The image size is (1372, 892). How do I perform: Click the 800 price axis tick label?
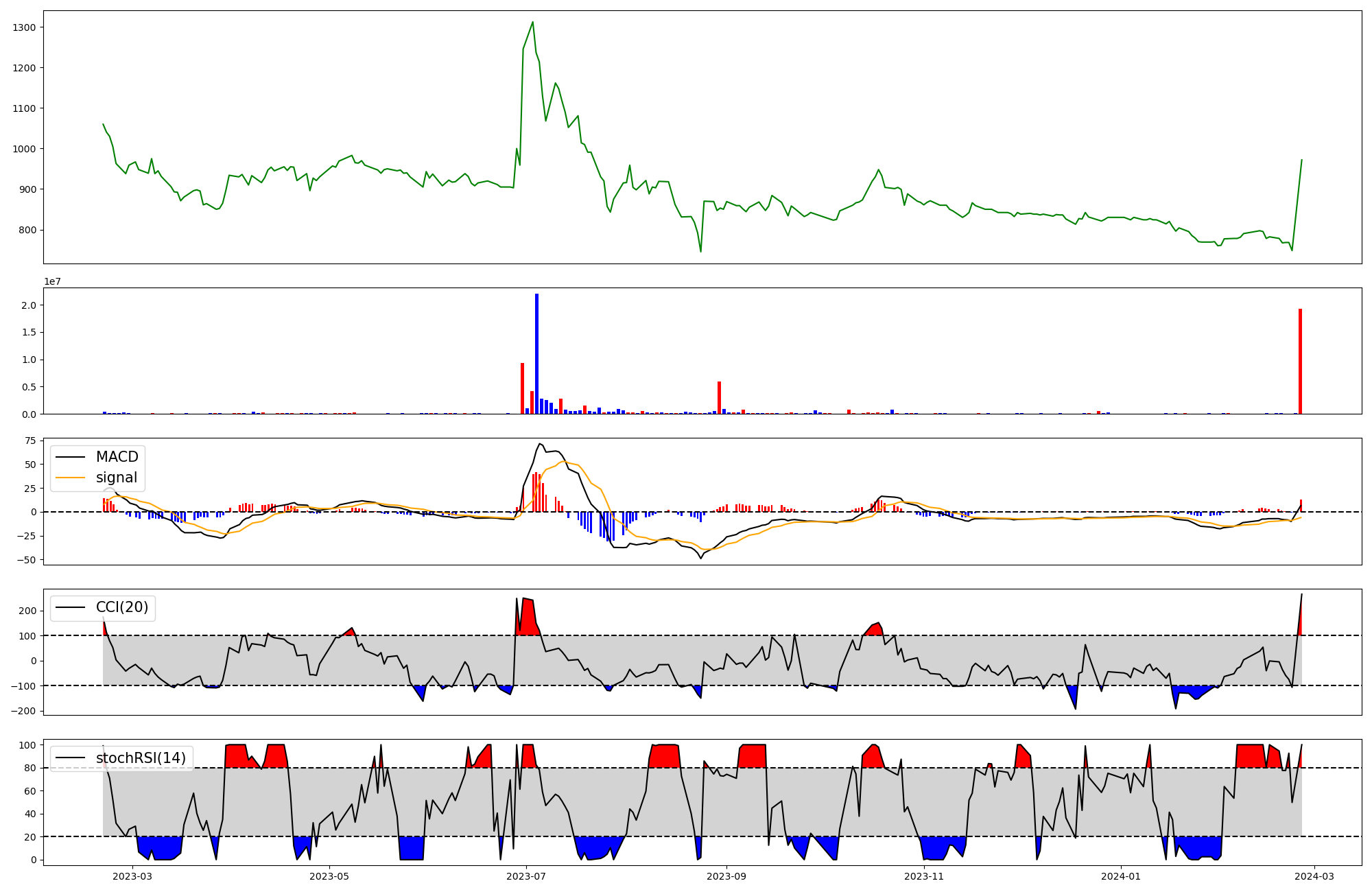28,230
